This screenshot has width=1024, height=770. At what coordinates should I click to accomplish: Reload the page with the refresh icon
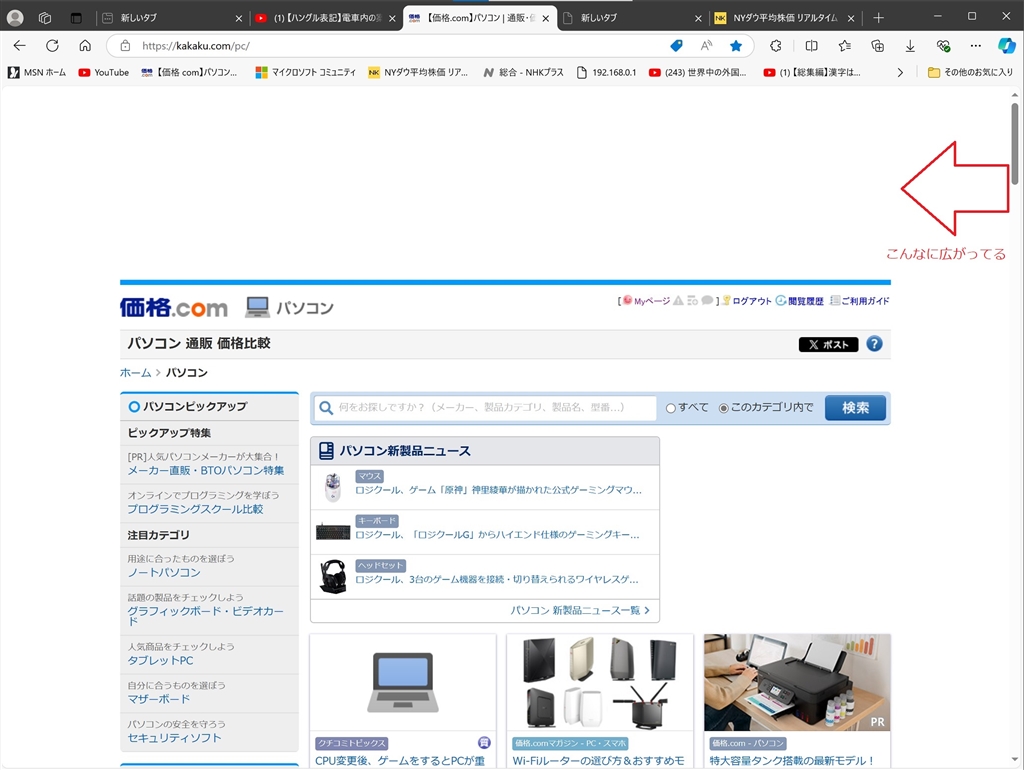(52, 46)
